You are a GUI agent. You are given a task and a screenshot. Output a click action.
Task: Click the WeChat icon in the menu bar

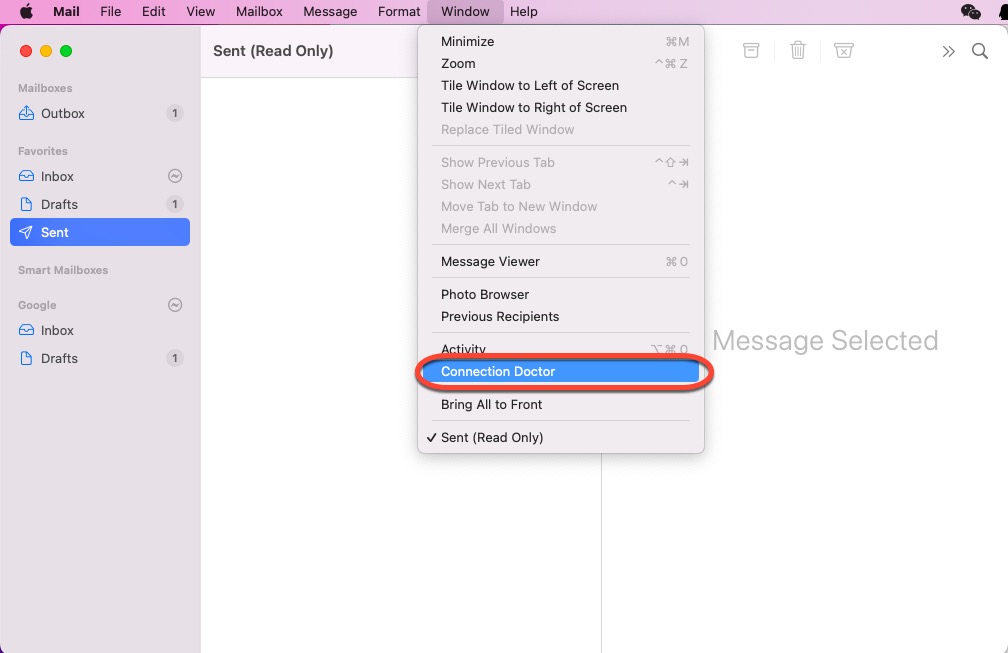tap(970, 12)
